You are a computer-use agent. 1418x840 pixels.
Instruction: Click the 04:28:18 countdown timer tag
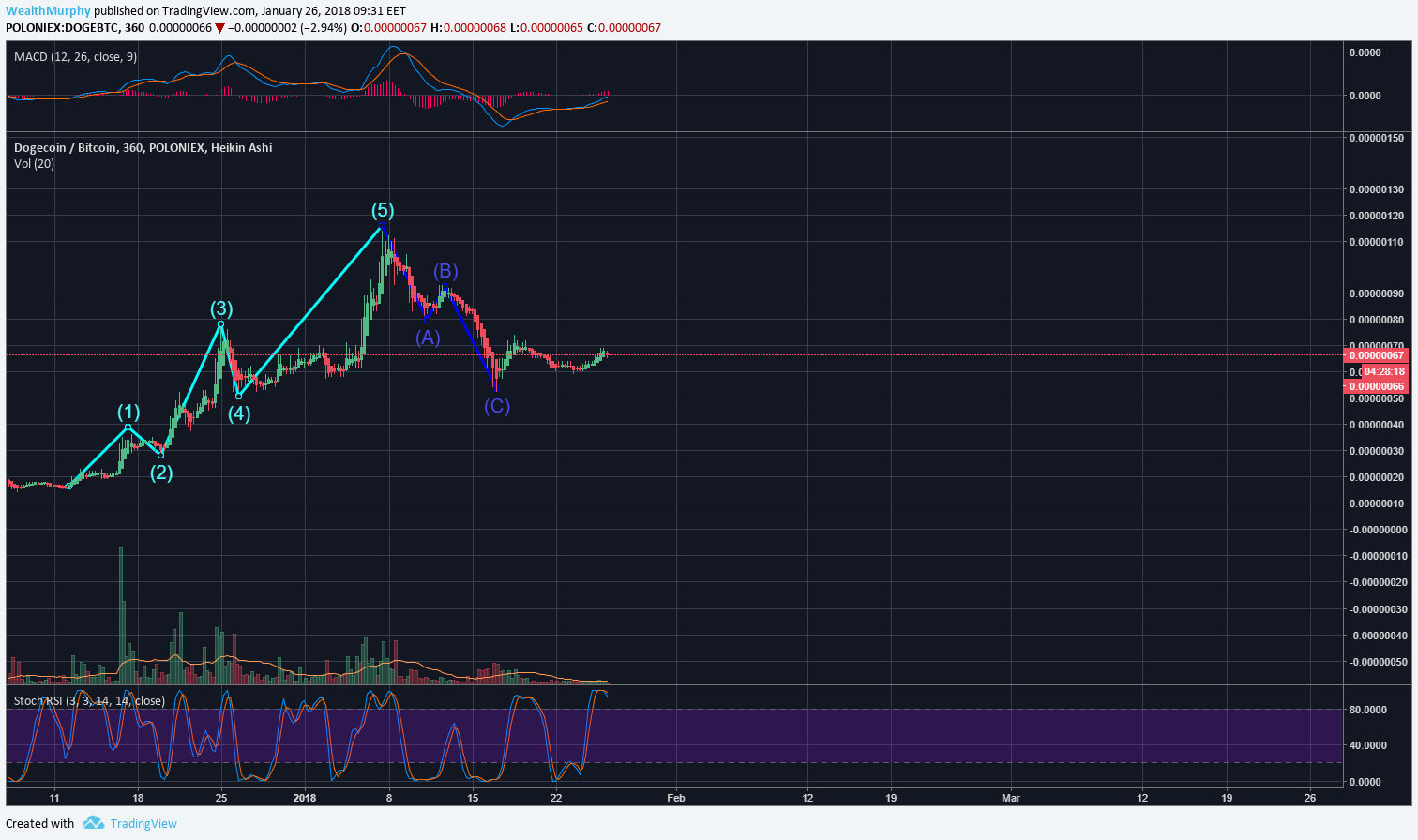tap(1384, 371)
